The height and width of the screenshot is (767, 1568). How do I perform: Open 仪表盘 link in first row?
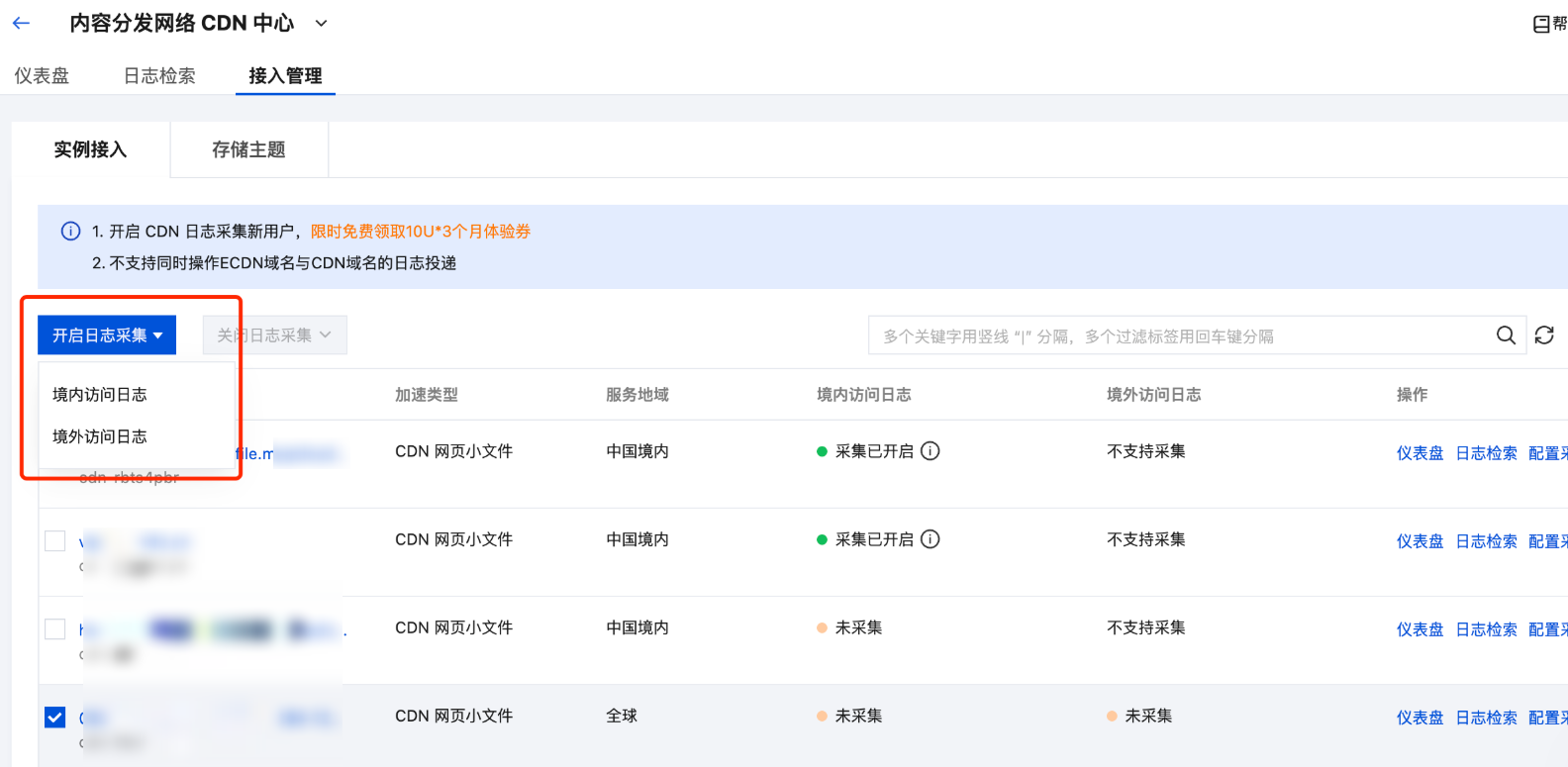1420,453
